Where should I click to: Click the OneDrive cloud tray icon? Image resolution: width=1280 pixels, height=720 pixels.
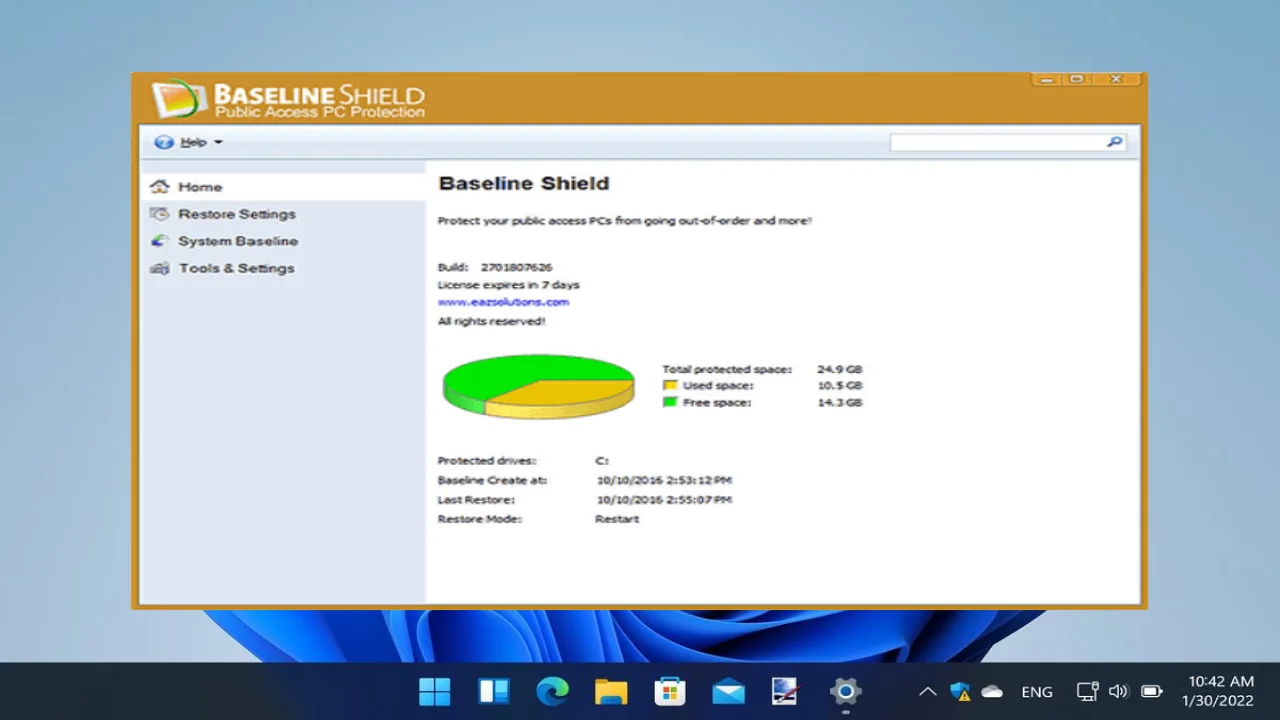click(992, 691)
